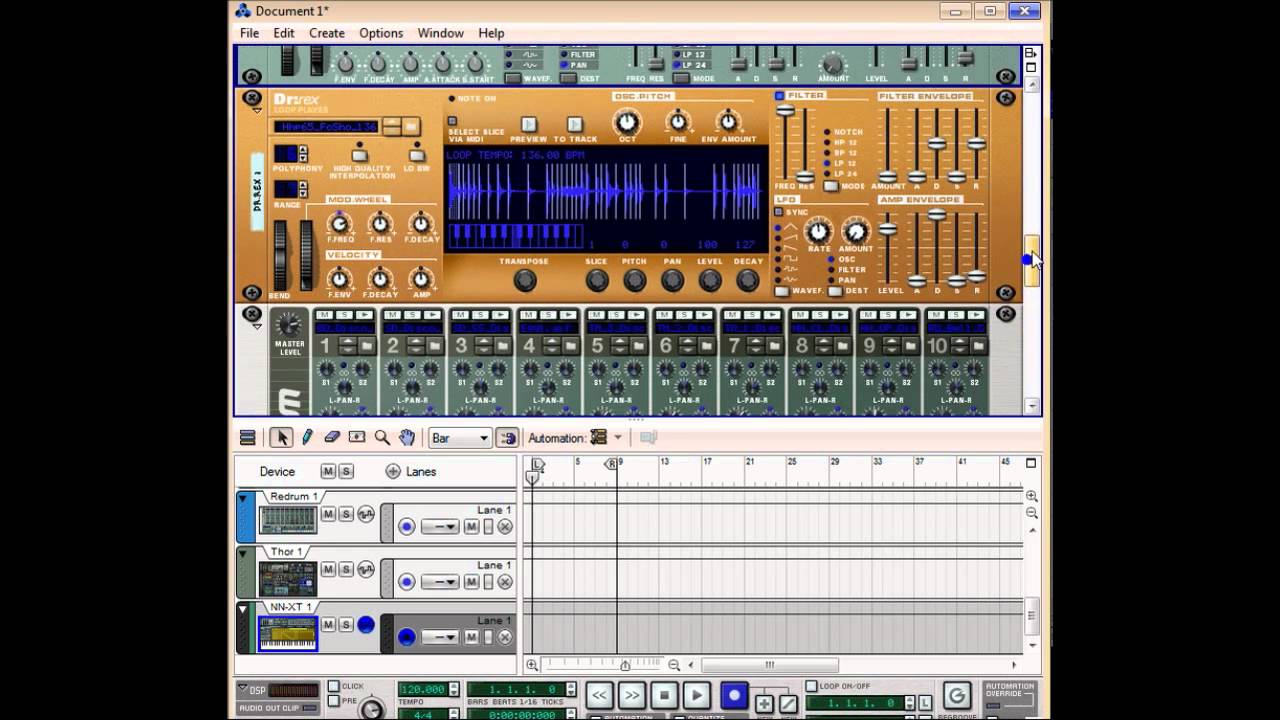Open the Window menu
Screen dimensions: 1280x720
[440, 33]
